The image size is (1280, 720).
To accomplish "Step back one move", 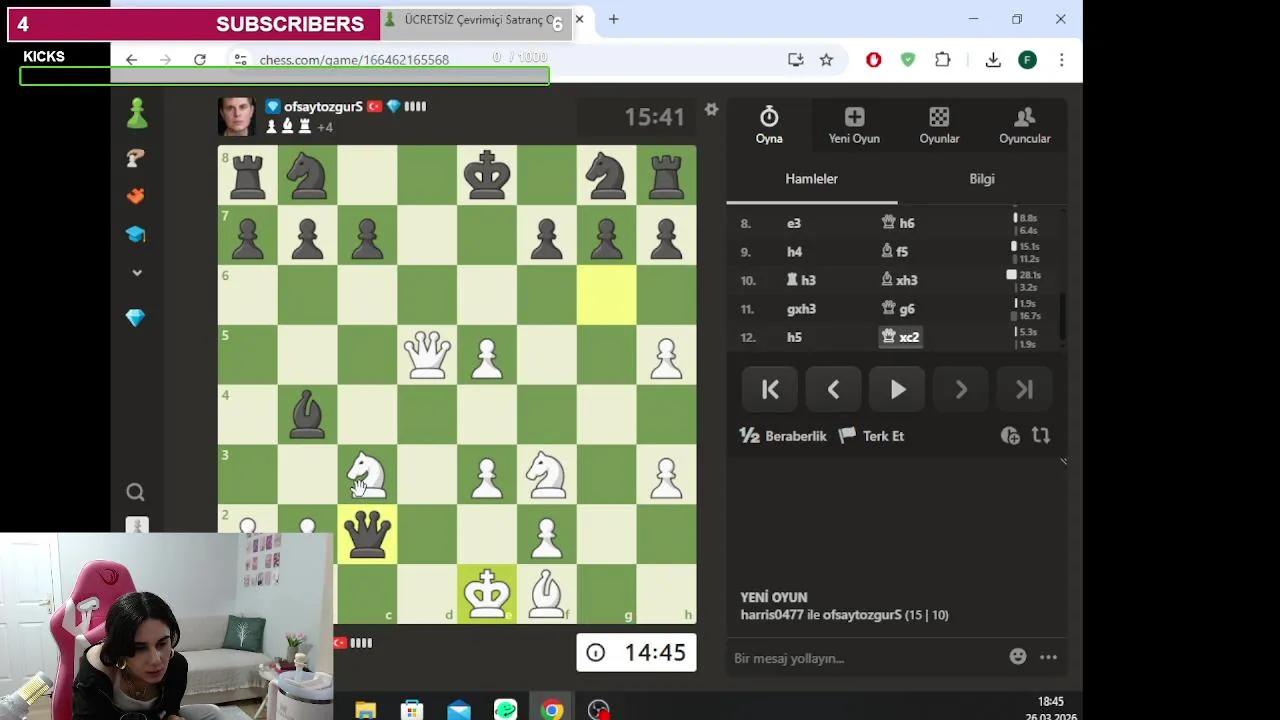I will (834, 390).
